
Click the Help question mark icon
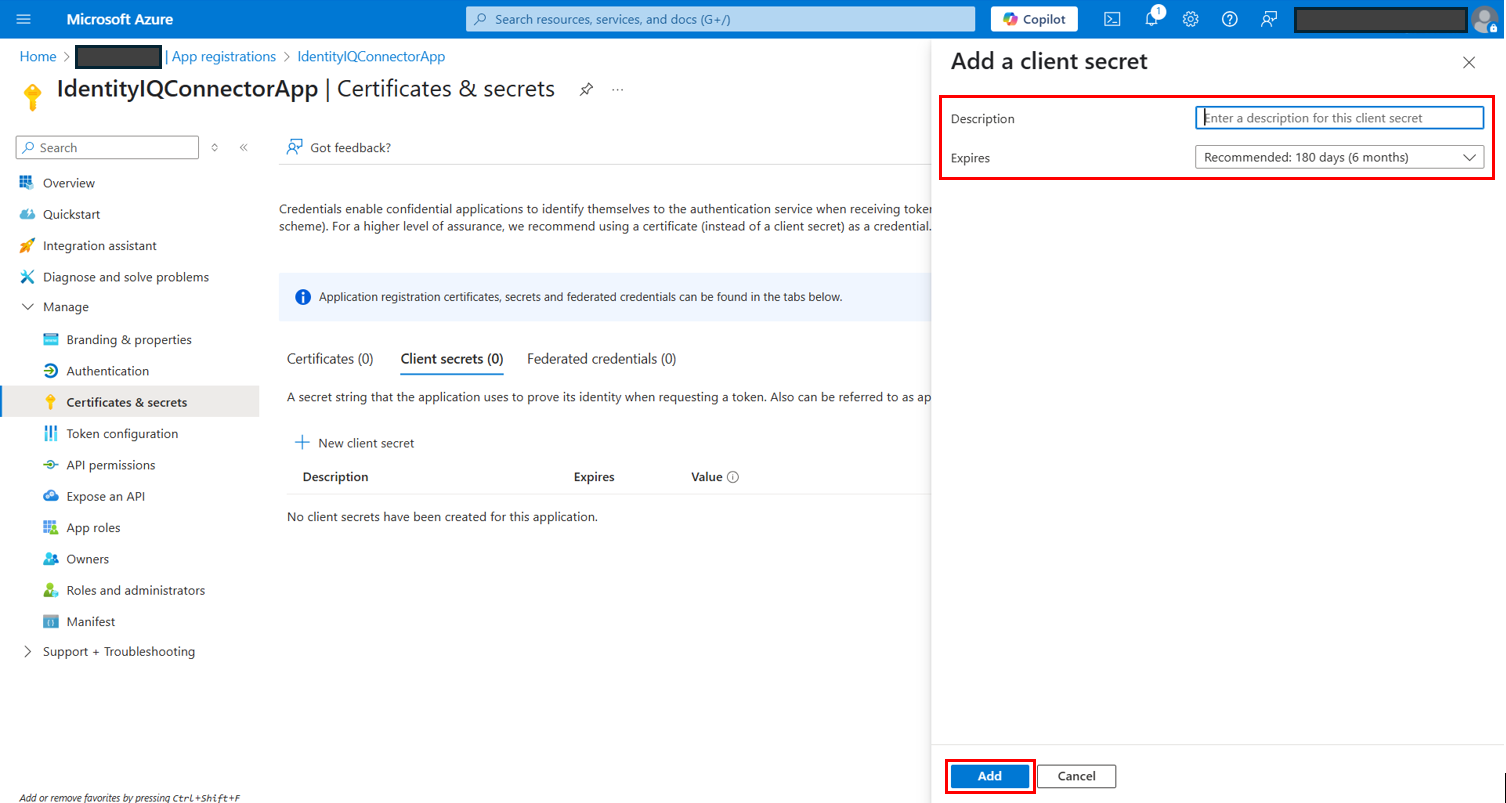[x=1230, y=19]
